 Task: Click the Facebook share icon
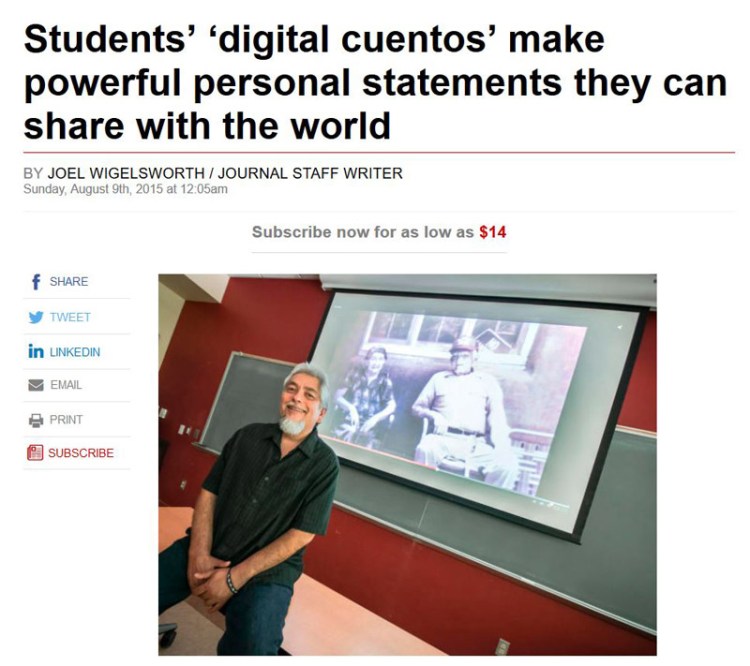35,282
